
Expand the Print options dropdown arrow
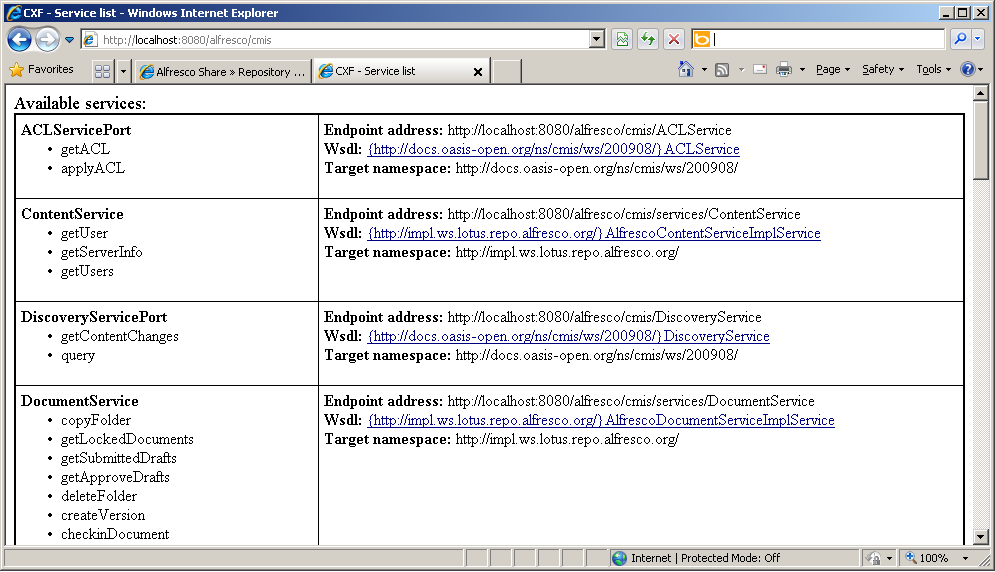802,70
